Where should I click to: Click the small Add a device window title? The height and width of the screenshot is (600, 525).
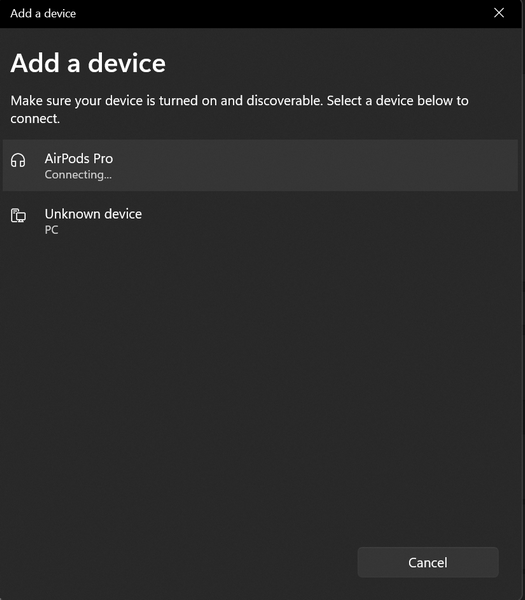(43, 13)
